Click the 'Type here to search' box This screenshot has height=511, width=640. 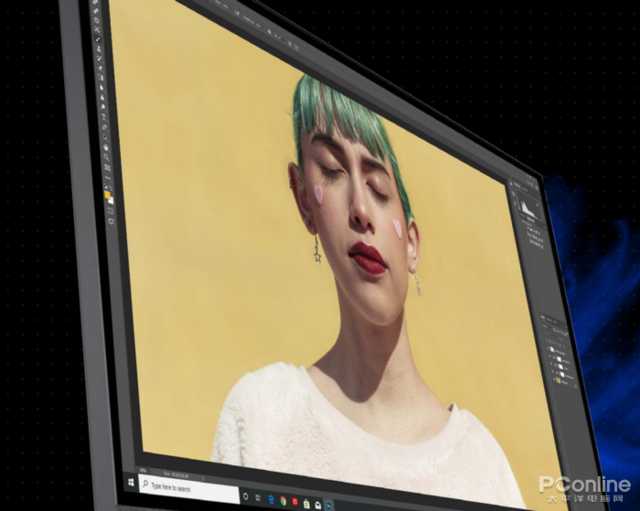coord(189,488)
